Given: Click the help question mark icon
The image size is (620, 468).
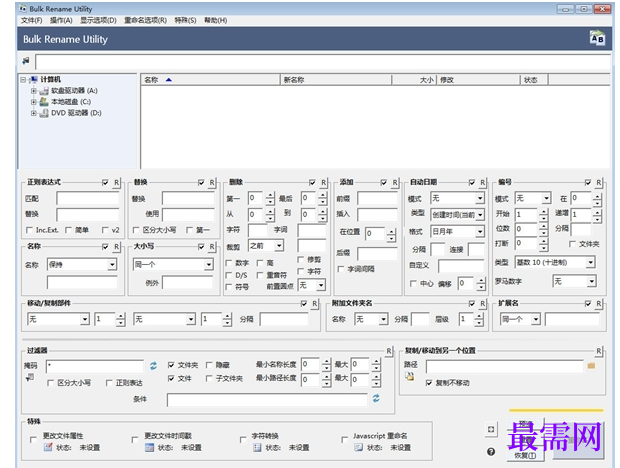Looking at the screenshot, I should tap(491, 451).
